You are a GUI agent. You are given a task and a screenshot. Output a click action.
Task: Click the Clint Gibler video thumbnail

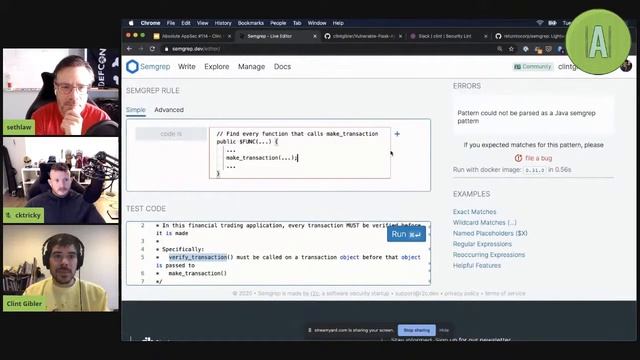click(x=61, y=268)
